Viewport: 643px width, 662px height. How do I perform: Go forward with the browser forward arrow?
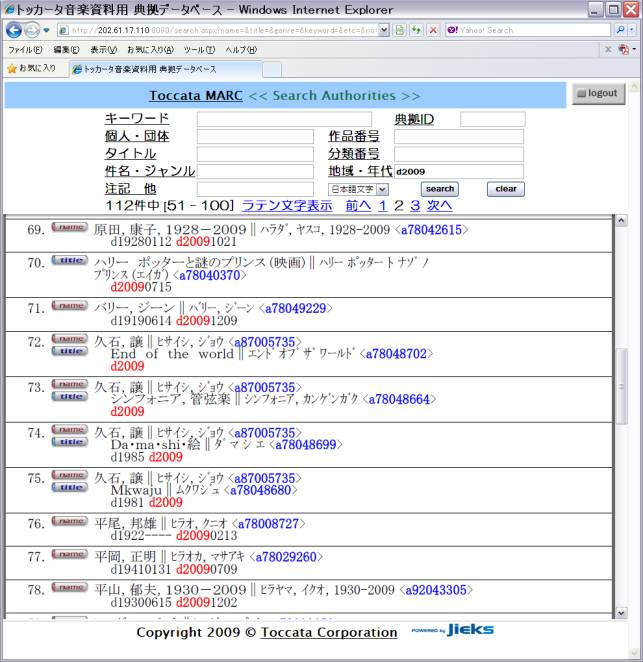tap(32, 30)
